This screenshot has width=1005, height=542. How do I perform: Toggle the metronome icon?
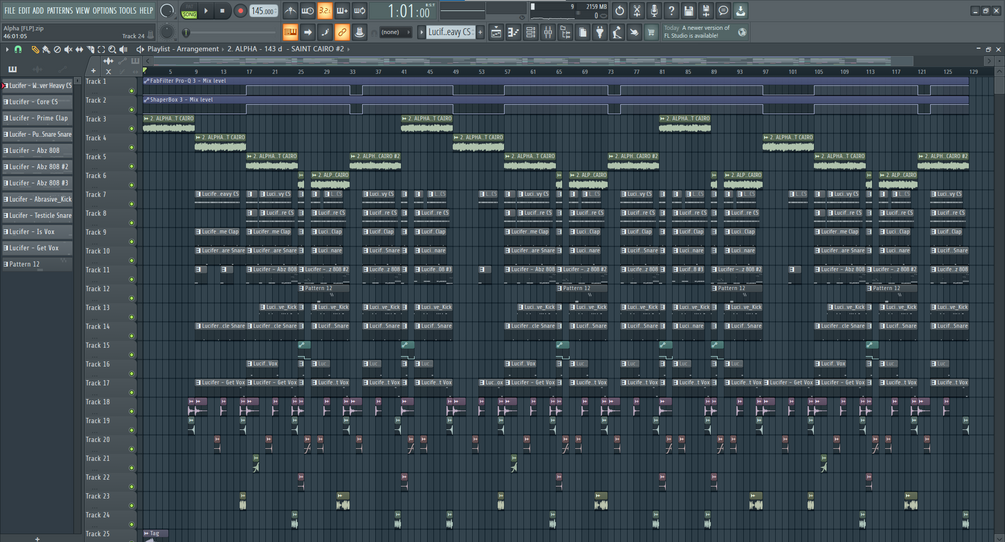pyautogui.click(x=290, y=11)
